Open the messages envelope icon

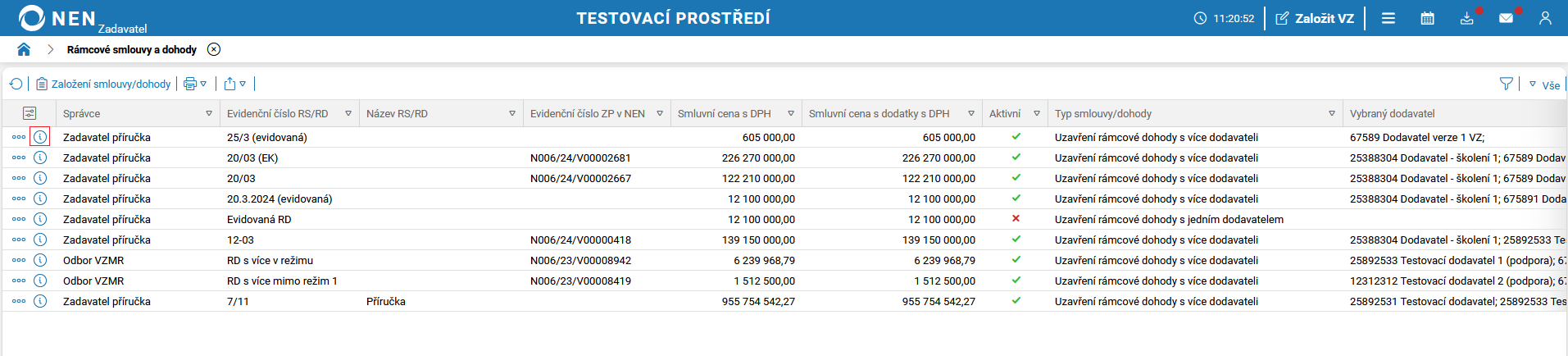[1506, 18]
